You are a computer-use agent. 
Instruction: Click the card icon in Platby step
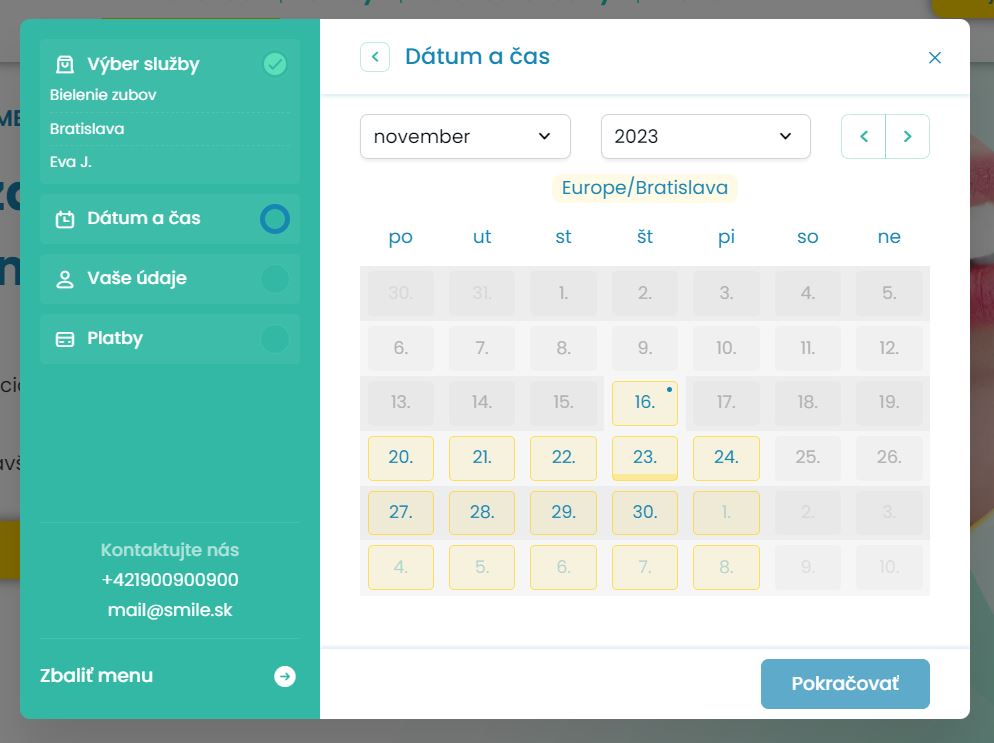(x=65, y=339)
